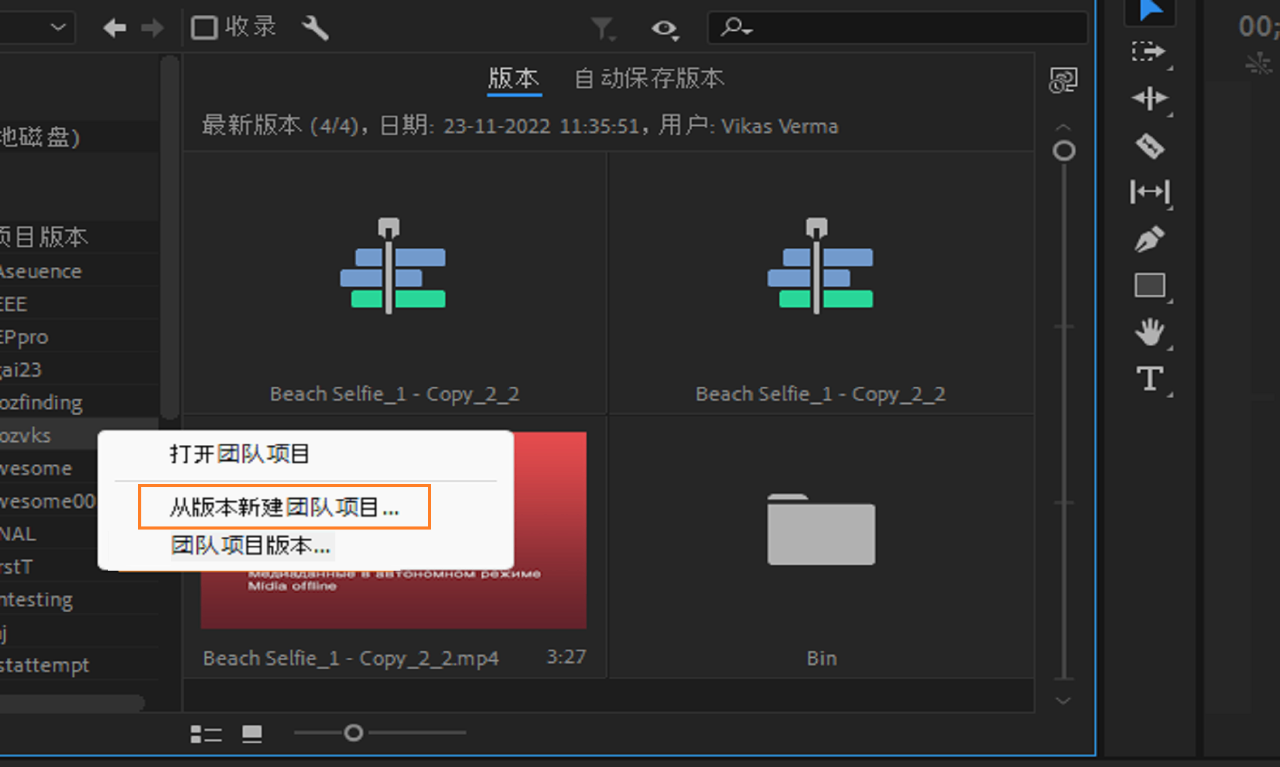Select the Hand tool
1280x767 pixels.
coord(1150,332)
